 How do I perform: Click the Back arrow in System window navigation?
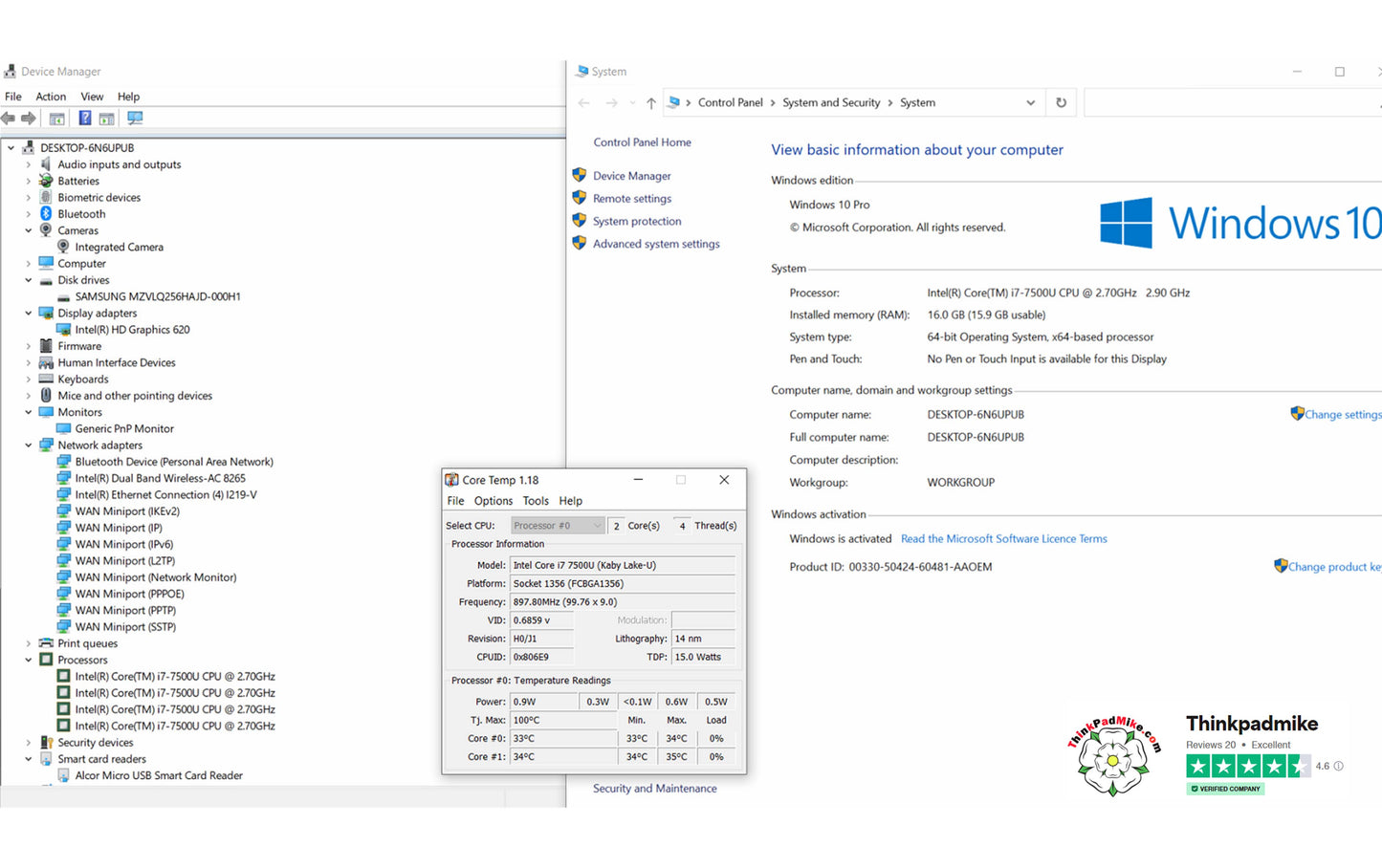pos(584,103)
